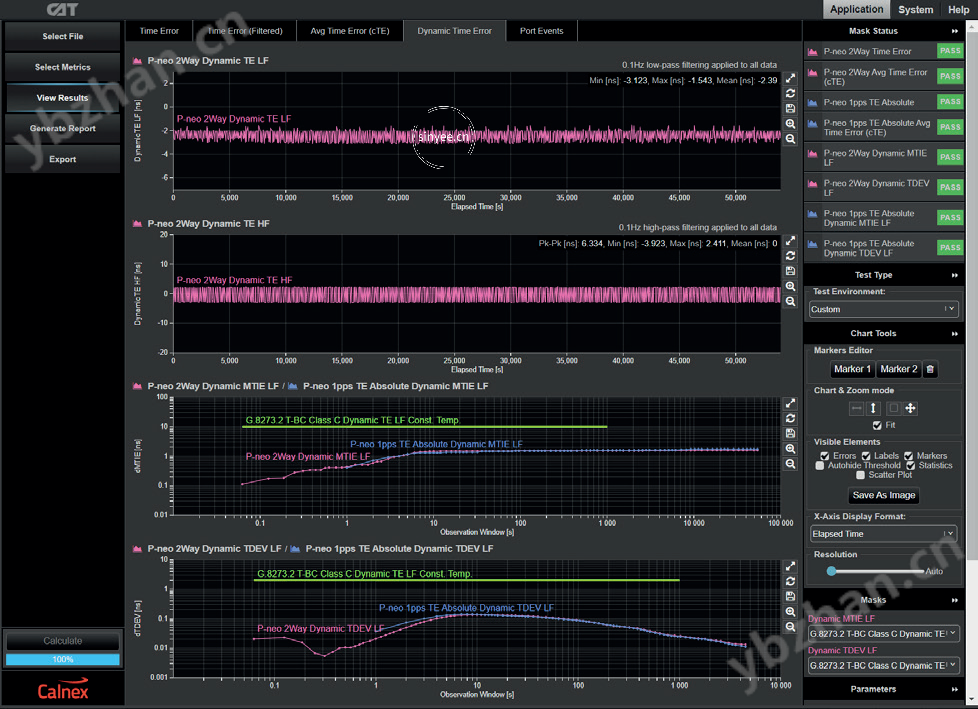Switch to the Time Error tab
This screenshot has height=709, width=978.
click(x=159, y=31)
